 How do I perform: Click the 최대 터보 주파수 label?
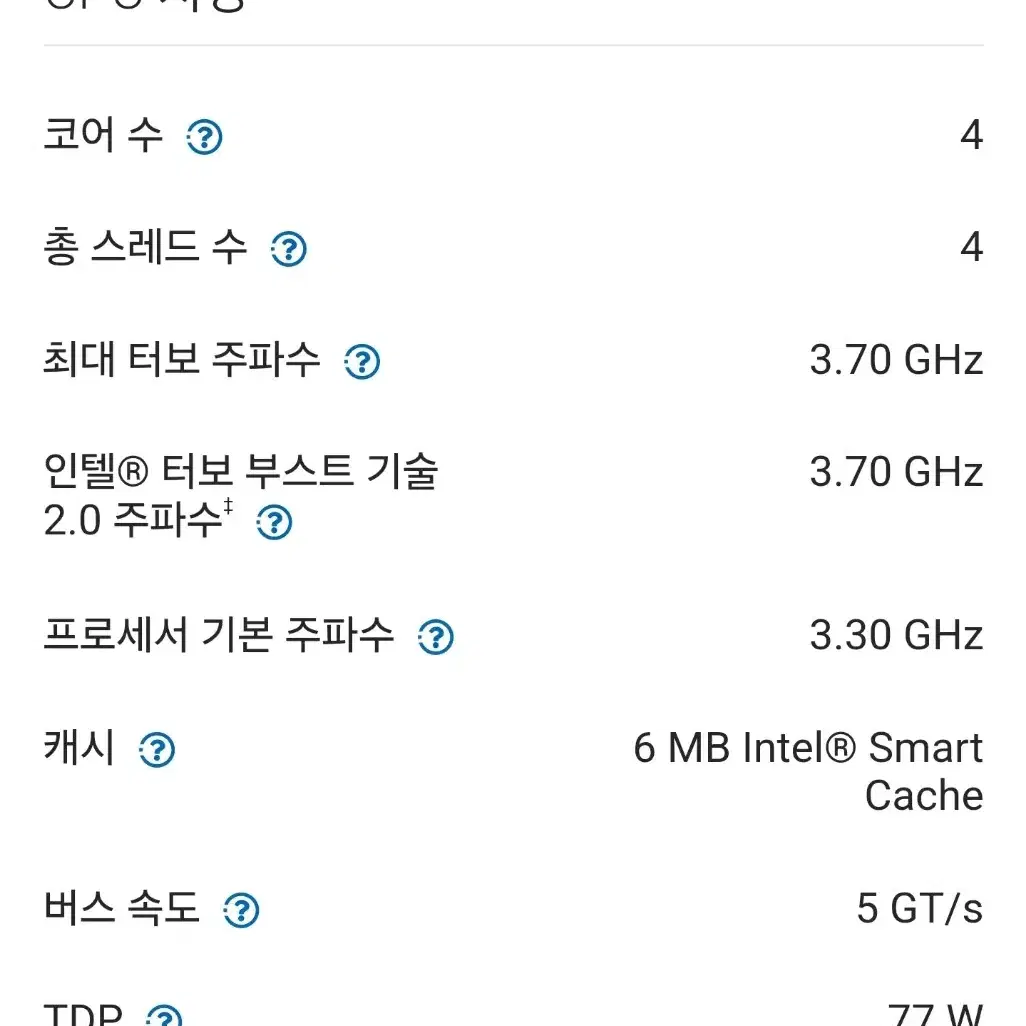click(182, 359)
